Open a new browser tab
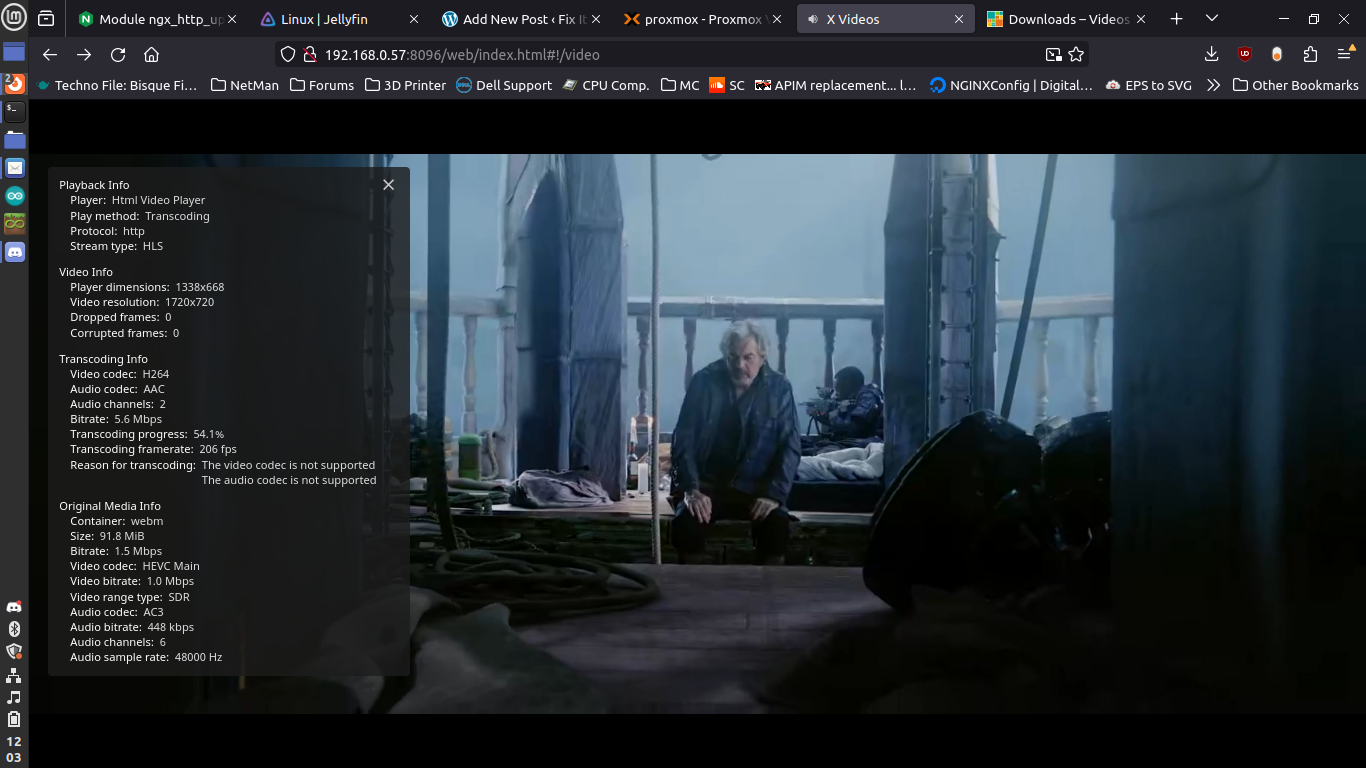Image resolution: width=1366 pixels, height=768 pixels. click(1177, 19)
